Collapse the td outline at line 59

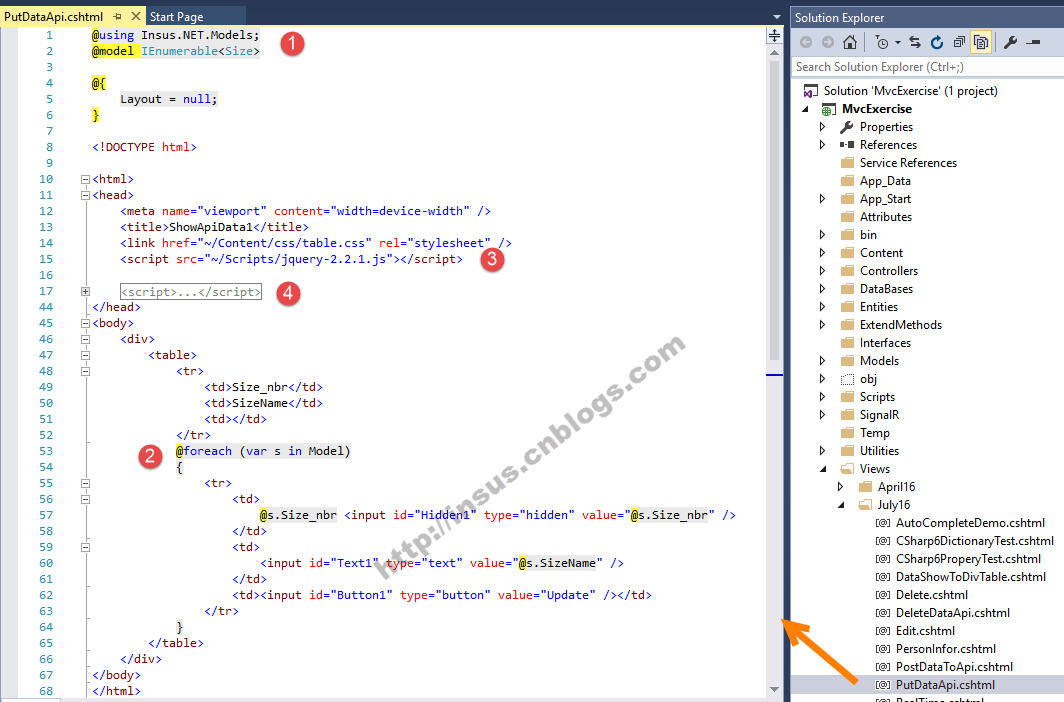(86, 547)
